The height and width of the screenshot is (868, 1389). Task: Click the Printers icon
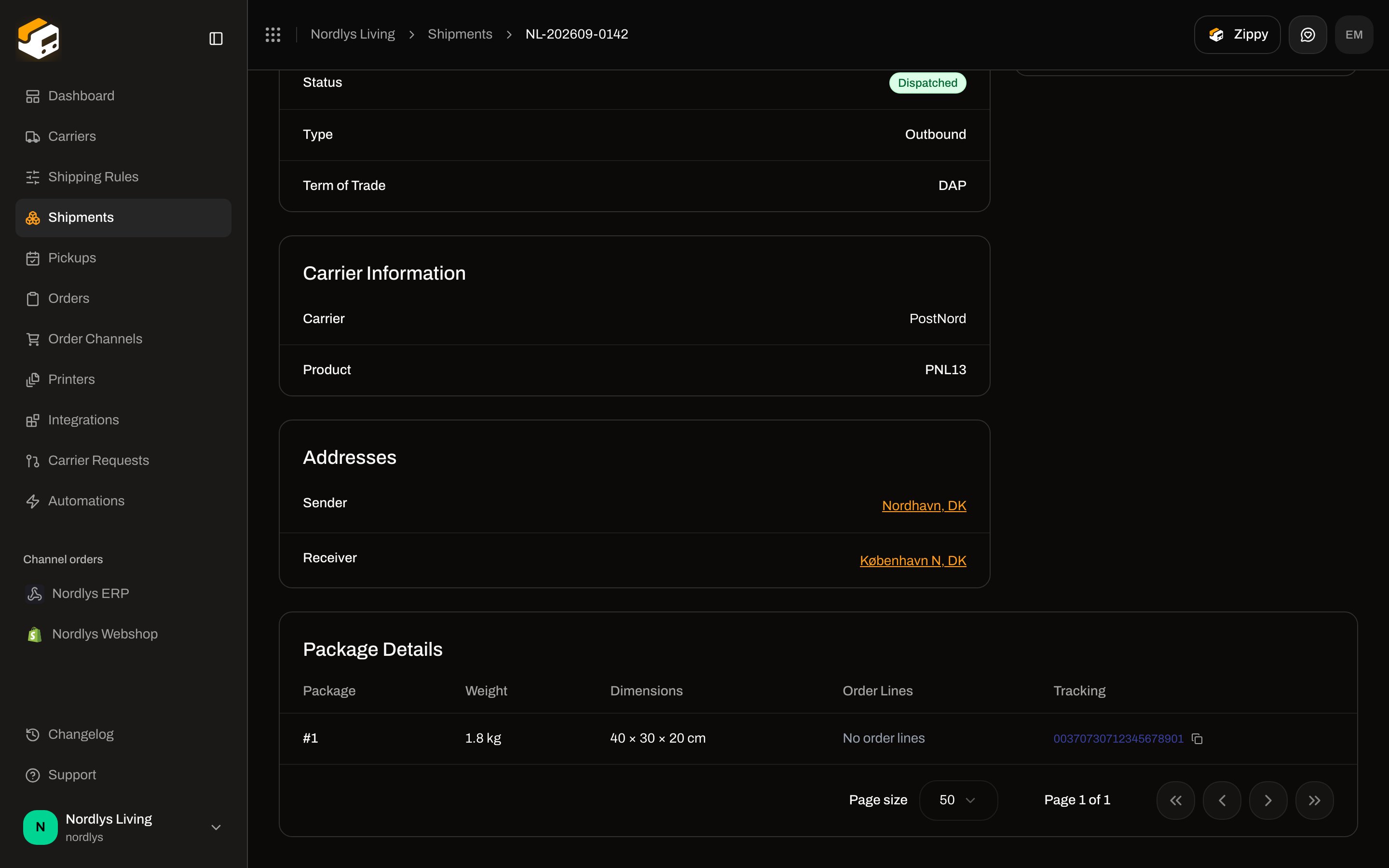tap(33, 380)
